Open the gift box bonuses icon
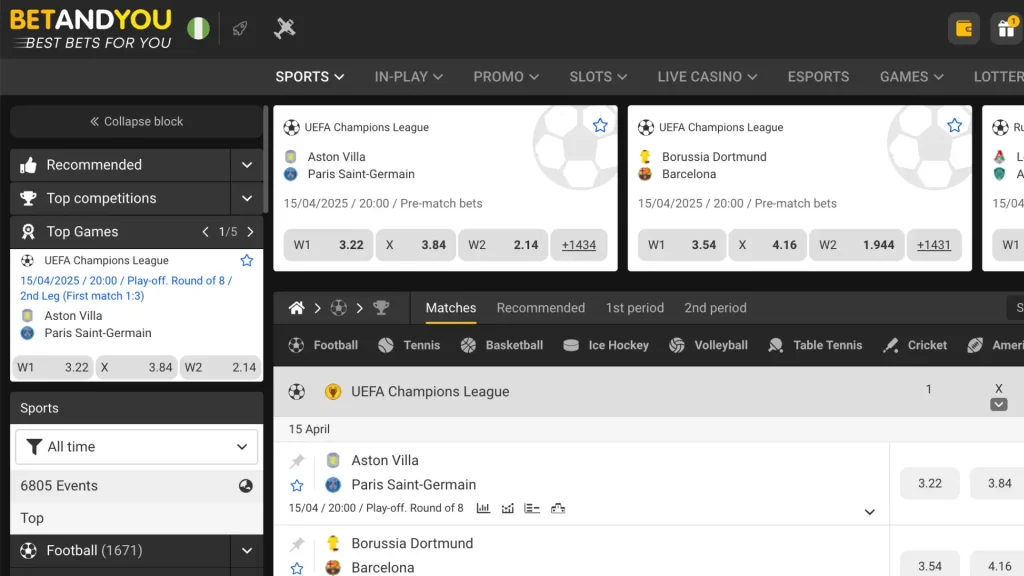The height and width of the screenshot is (576, 1024). coord(1006,29)
